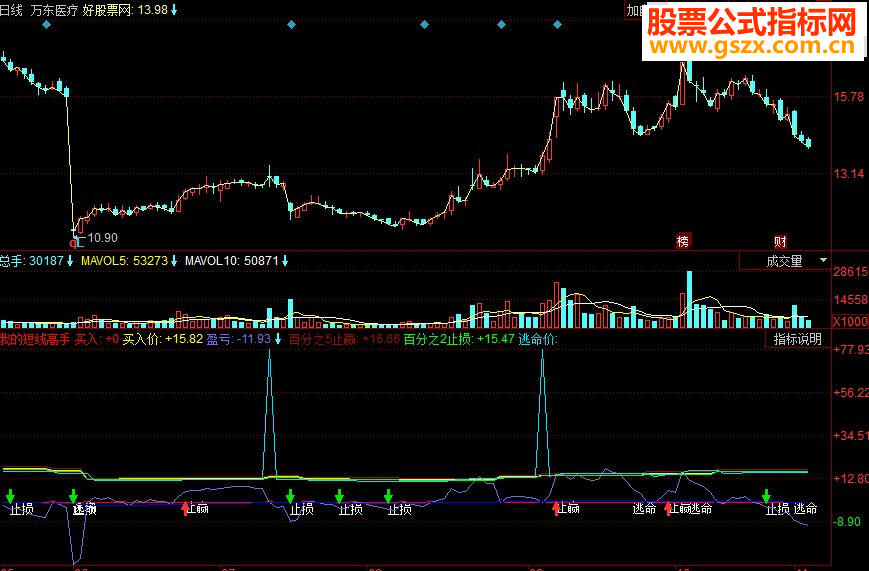Click the 我的短线高手 indicator name
Screen dimensions: 869x571
(x=35, y=339)
